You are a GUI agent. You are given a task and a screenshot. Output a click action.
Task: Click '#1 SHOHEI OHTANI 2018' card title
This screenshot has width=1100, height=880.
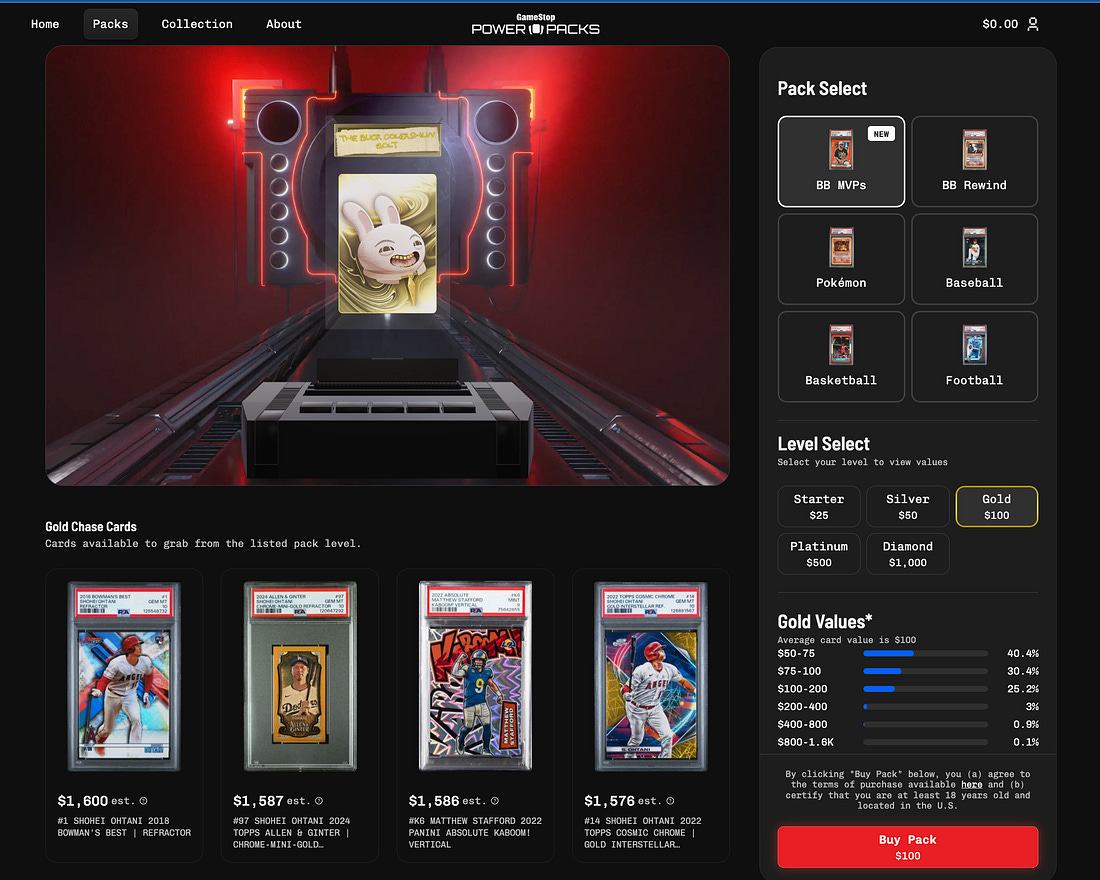pos(113,820)
